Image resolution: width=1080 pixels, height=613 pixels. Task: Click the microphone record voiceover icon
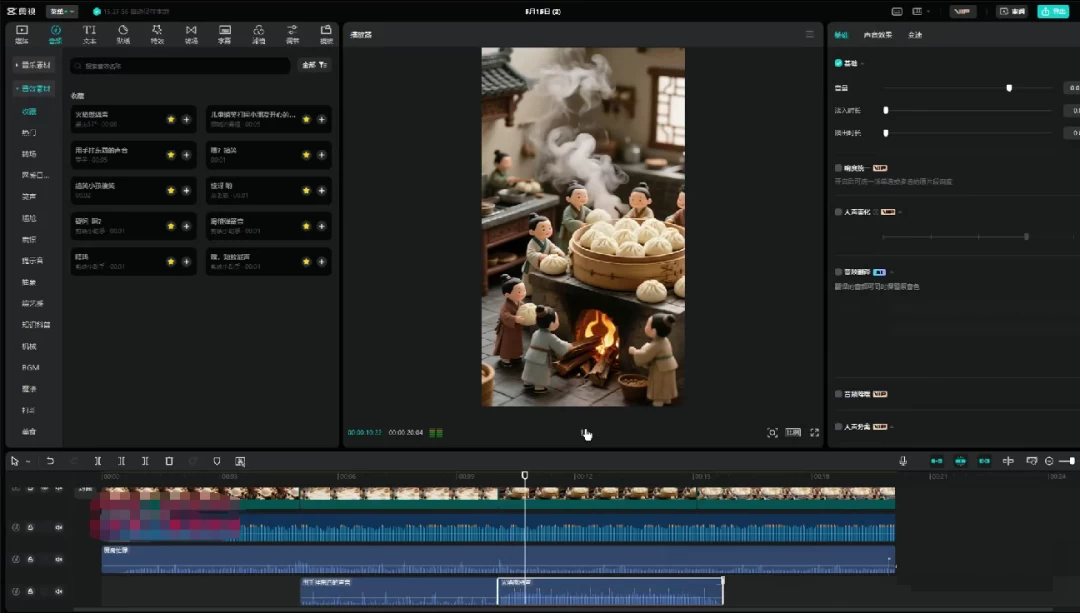point(903,461)
